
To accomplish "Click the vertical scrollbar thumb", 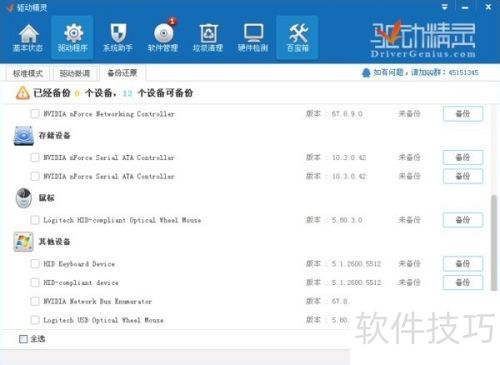I will coord(494,243).
